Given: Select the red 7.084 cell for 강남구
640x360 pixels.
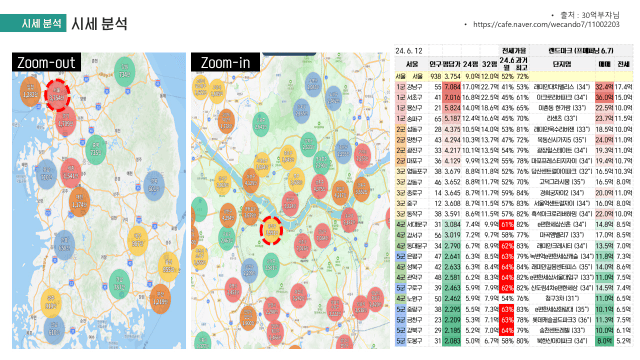Looking at the screenshot, I should (452, 87).
